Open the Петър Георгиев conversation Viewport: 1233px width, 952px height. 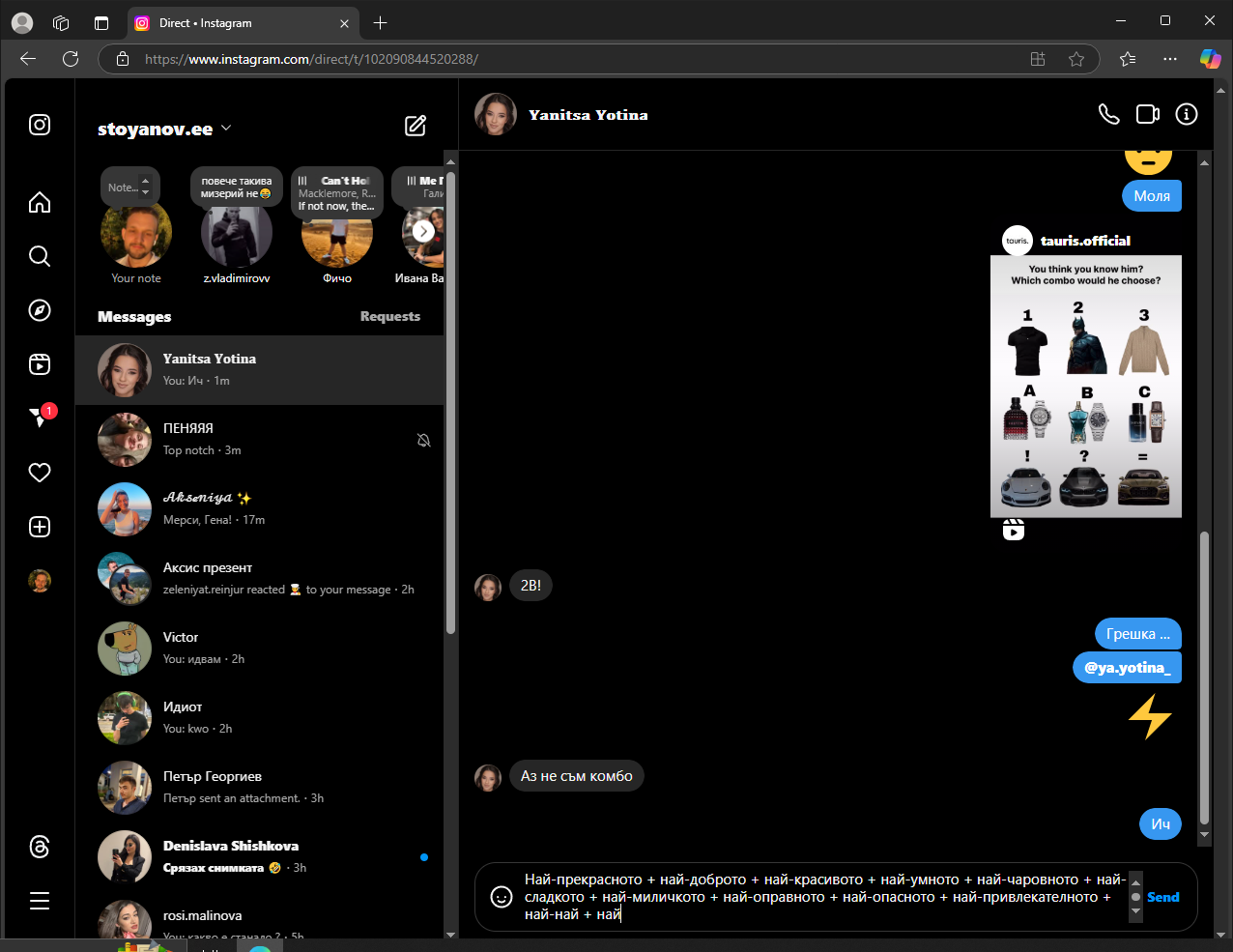[259, 787]
